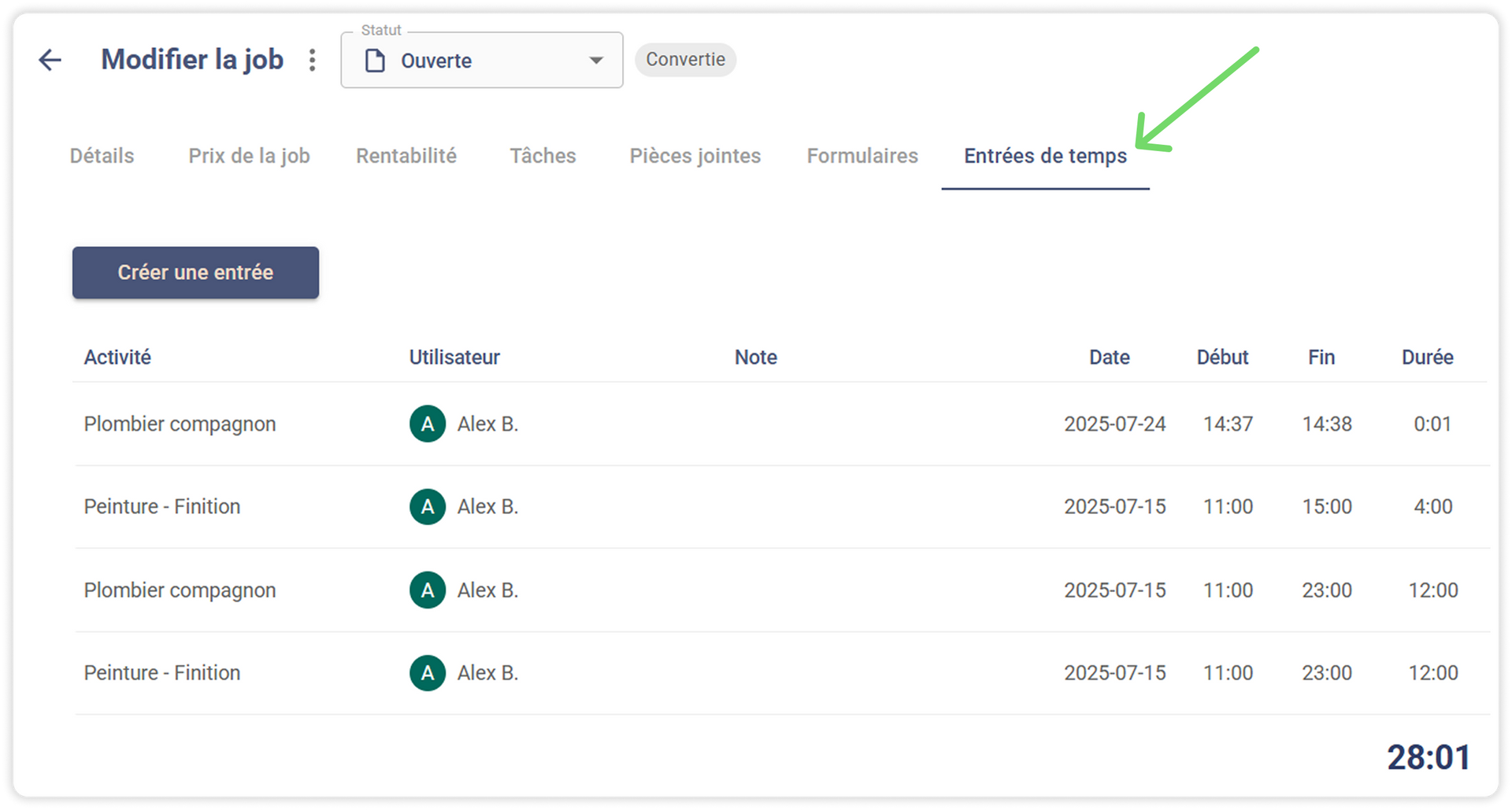This screenshot has height=810, width=1512.
Task: Click the Début column header
Action: click(x=1222, y=357)
